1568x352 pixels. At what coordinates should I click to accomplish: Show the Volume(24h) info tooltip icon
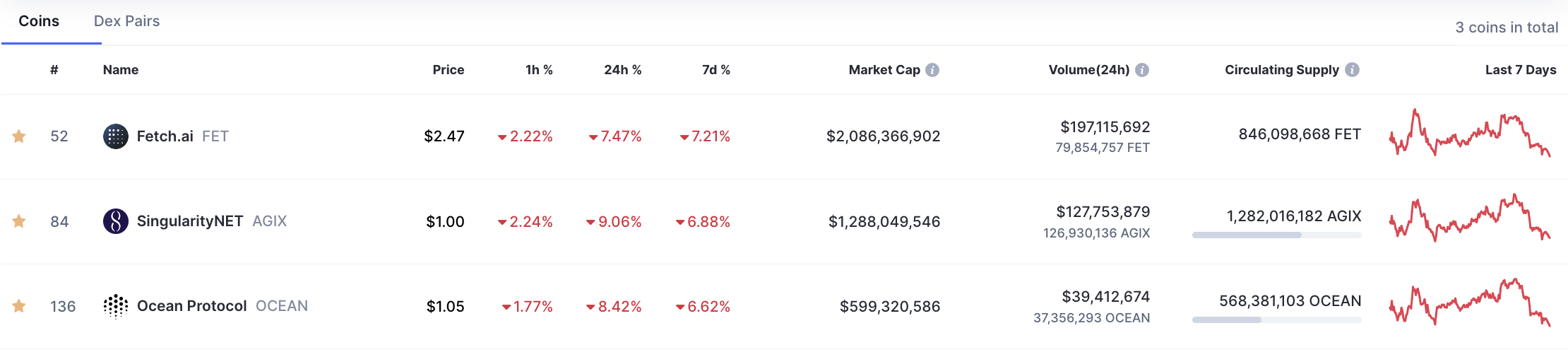coord(1142,70)
